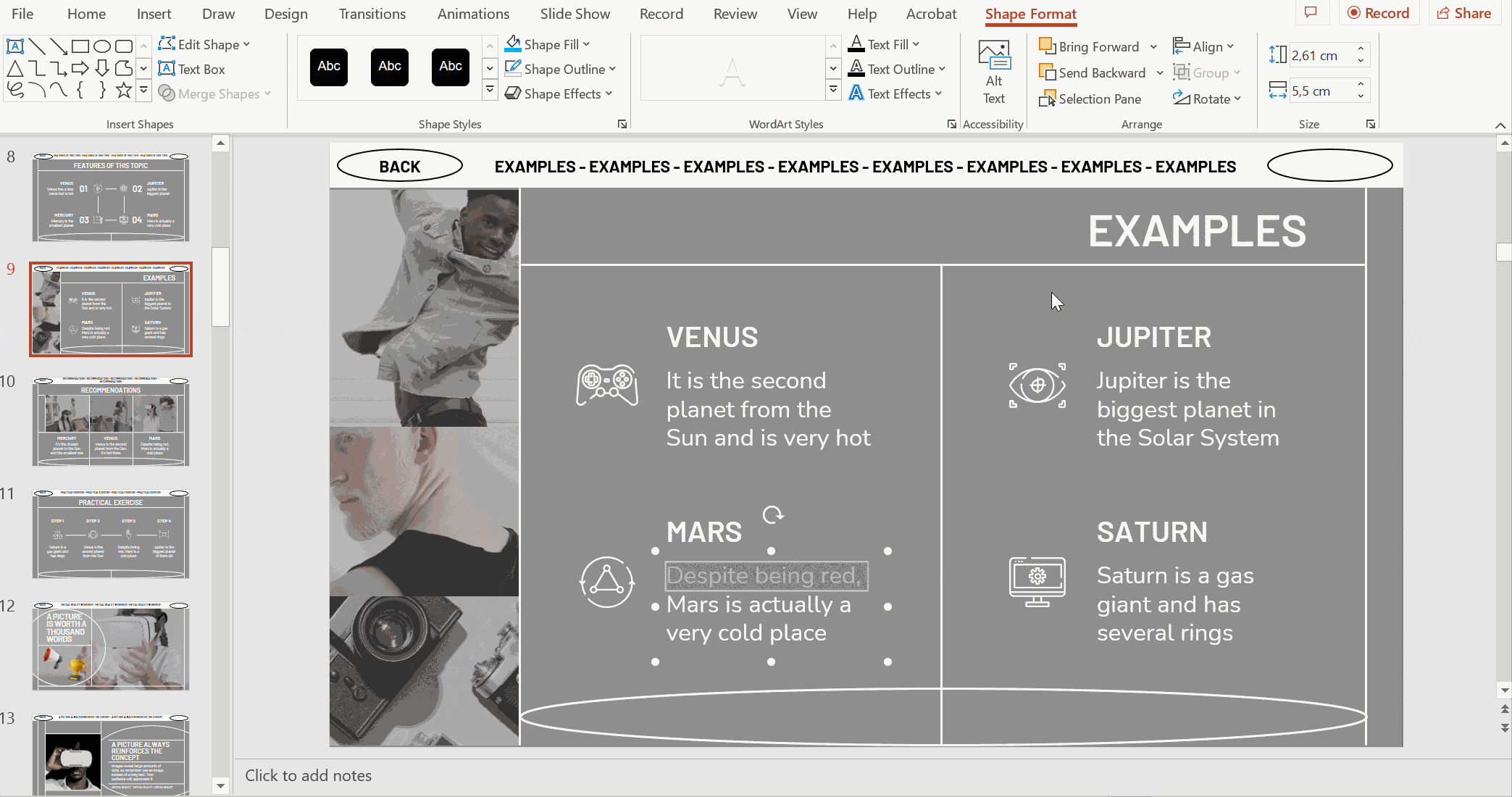Open the Selection Pane

(1090, 99)
